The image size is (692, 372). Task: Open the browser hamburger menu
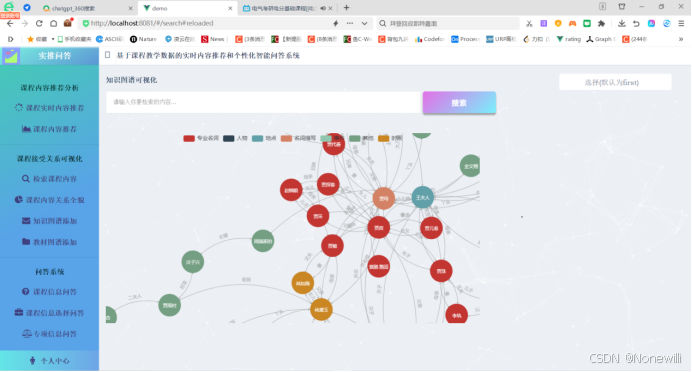pos(681,23)
